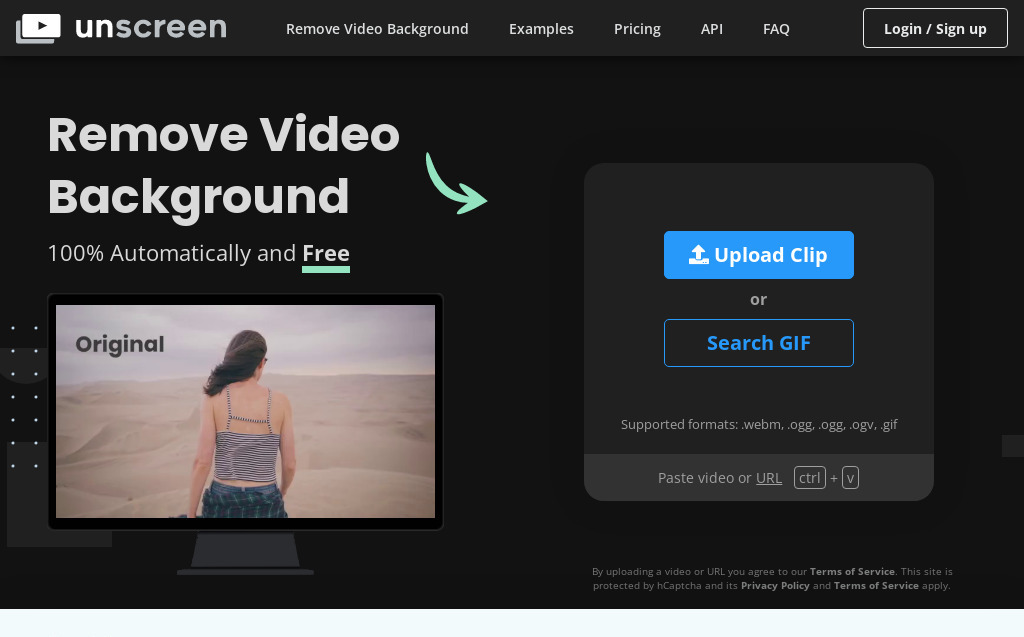The width and height of the screenshot is (1024, 637).
Task: Open the Terms of Service link
Action: (852, 571)
